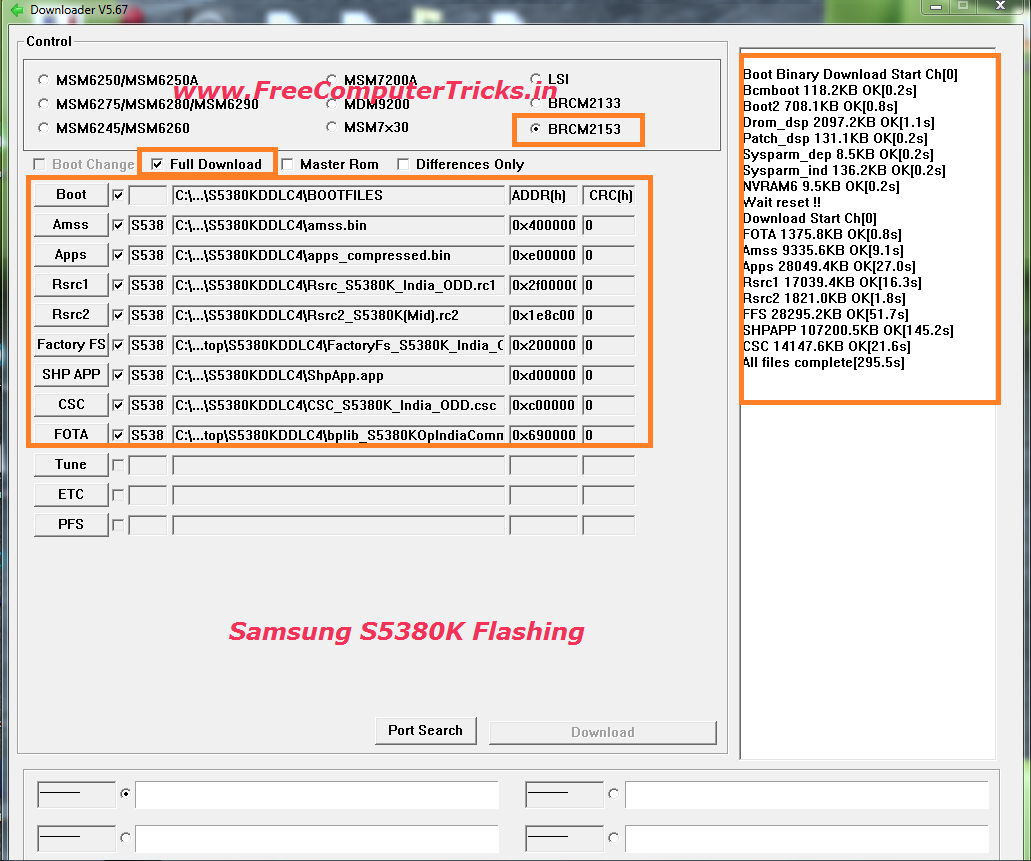Screen dimensions: 1031x861
Task: Click the Download button
Action: [602, 733]
